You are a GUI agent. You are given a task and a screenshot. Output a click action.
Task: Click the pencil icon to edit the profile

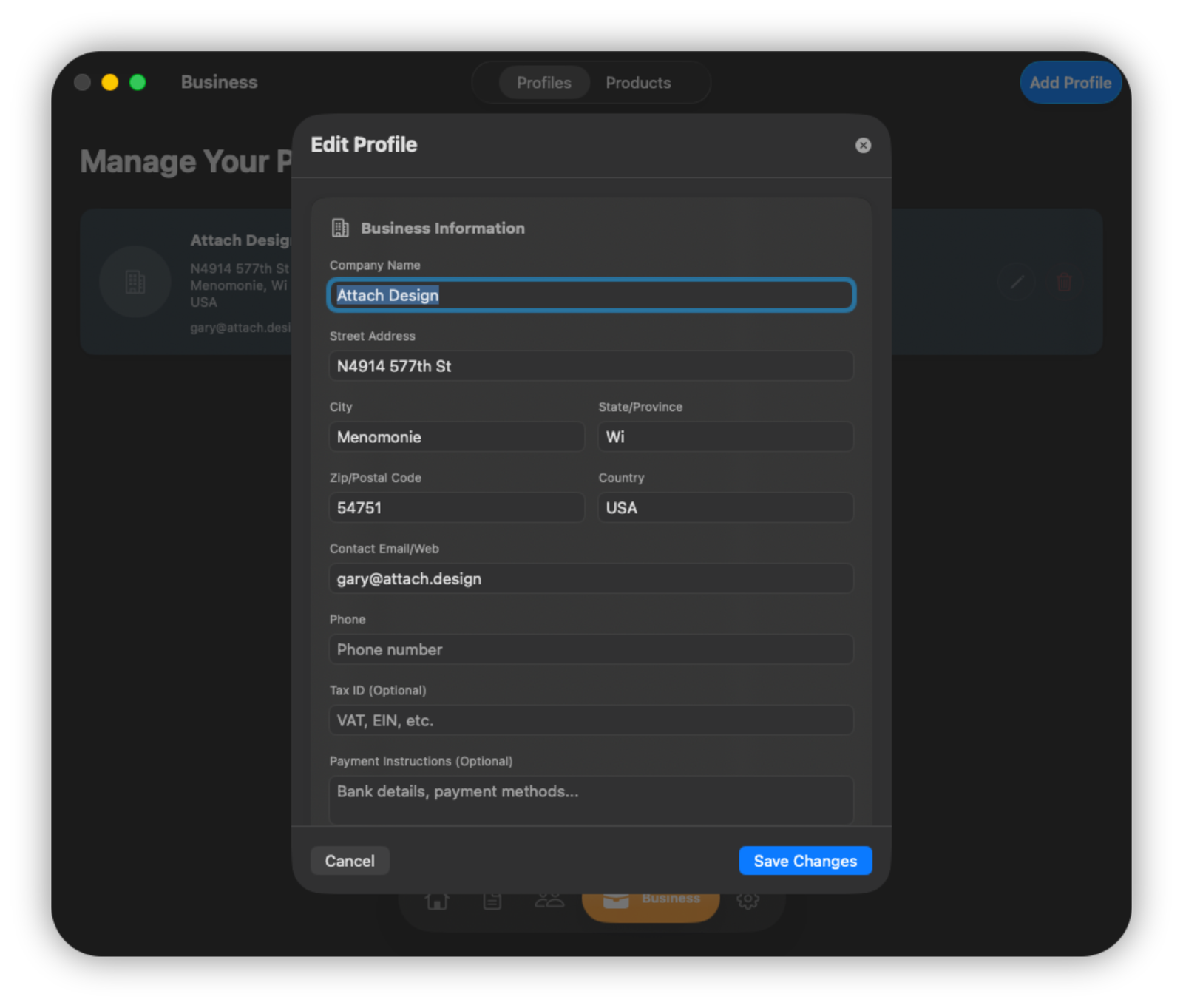click(x=1017, y=282)
